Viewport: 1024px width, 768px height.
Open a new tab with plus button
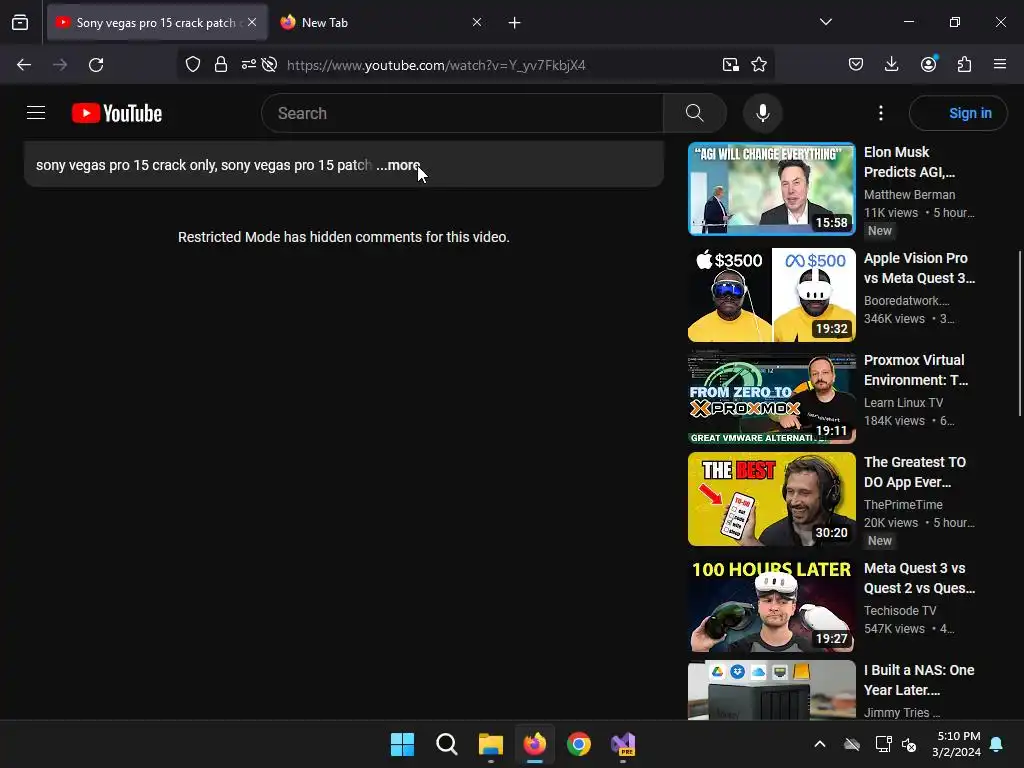(515, 23)
